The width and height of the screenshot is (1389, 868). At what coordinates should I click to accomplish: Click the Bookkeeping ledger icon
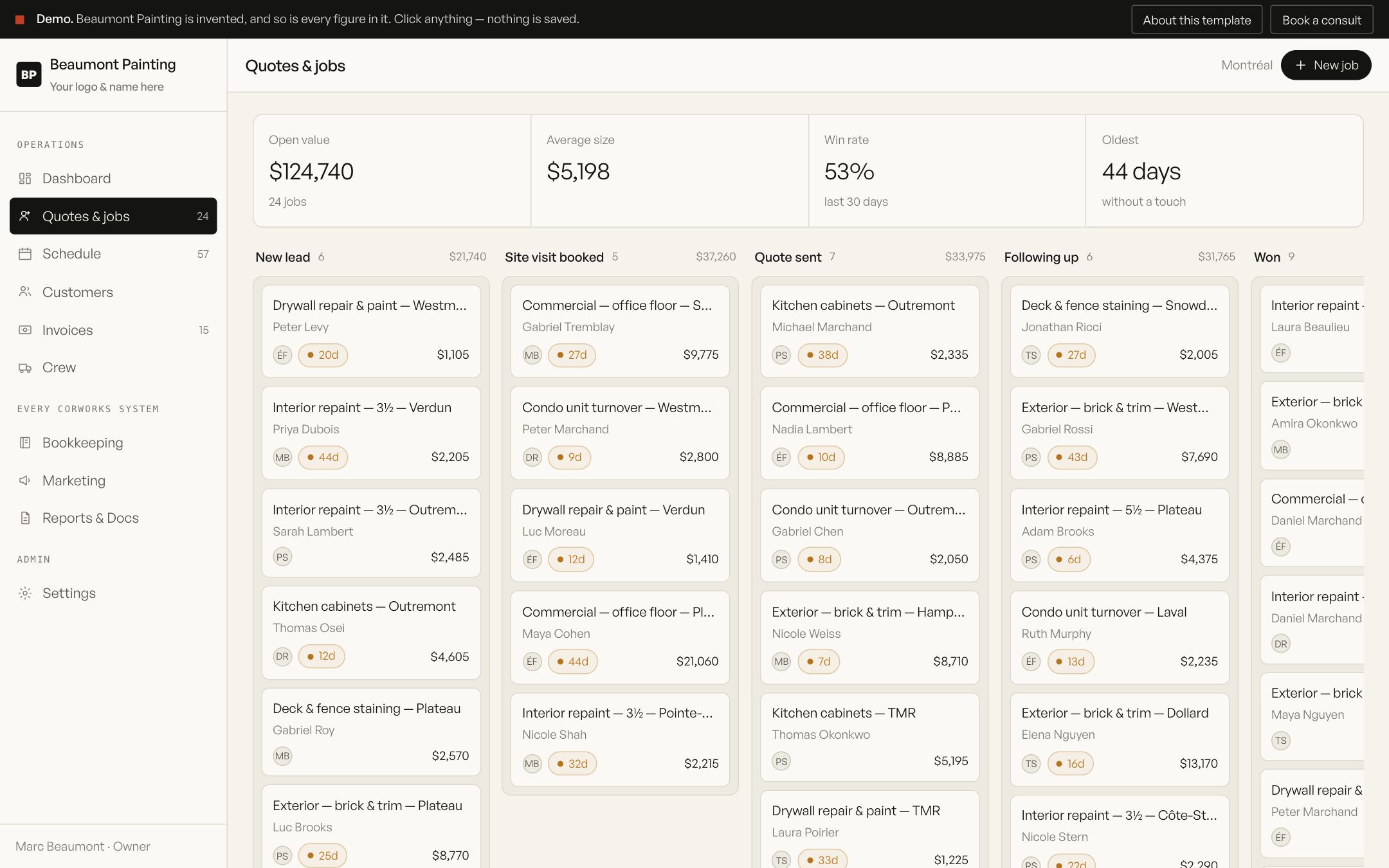pyautogui.click(x=25, y=443)
